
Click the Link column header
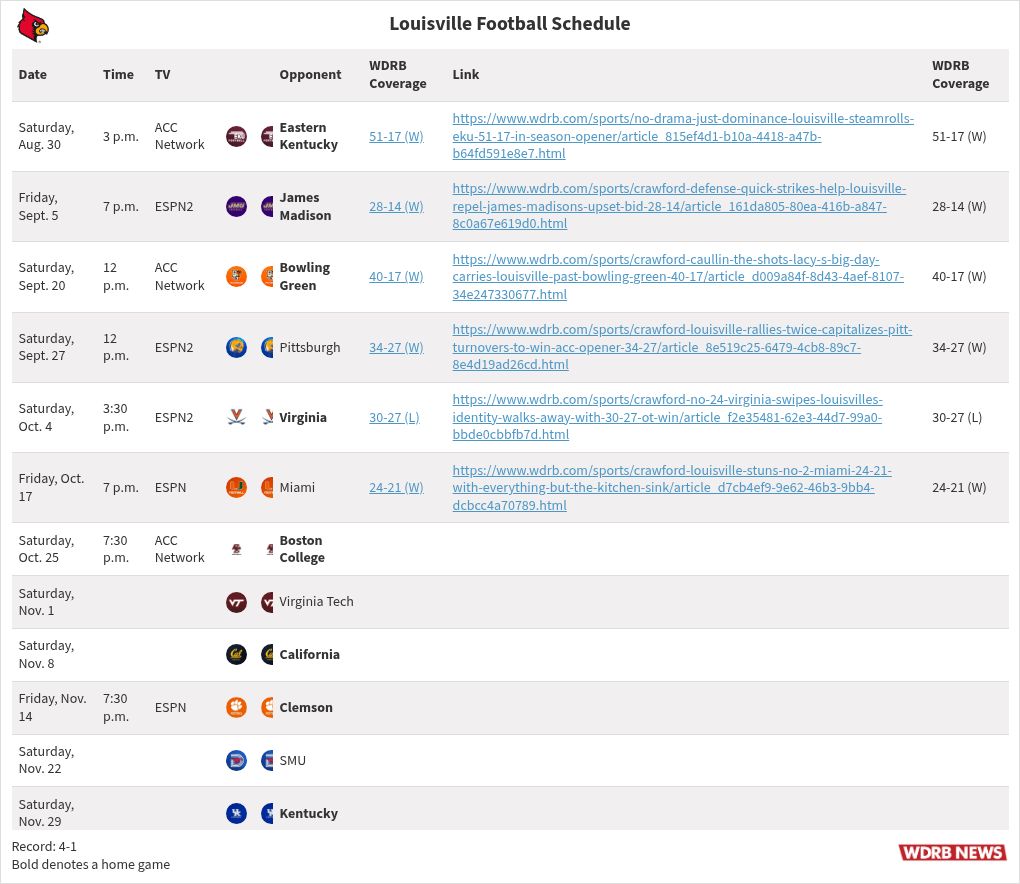pos(465,74)
